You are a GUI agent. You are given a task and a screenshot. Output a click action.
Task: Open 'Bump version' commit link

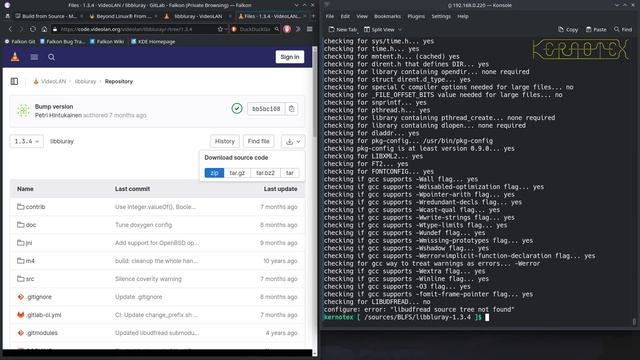54,107
